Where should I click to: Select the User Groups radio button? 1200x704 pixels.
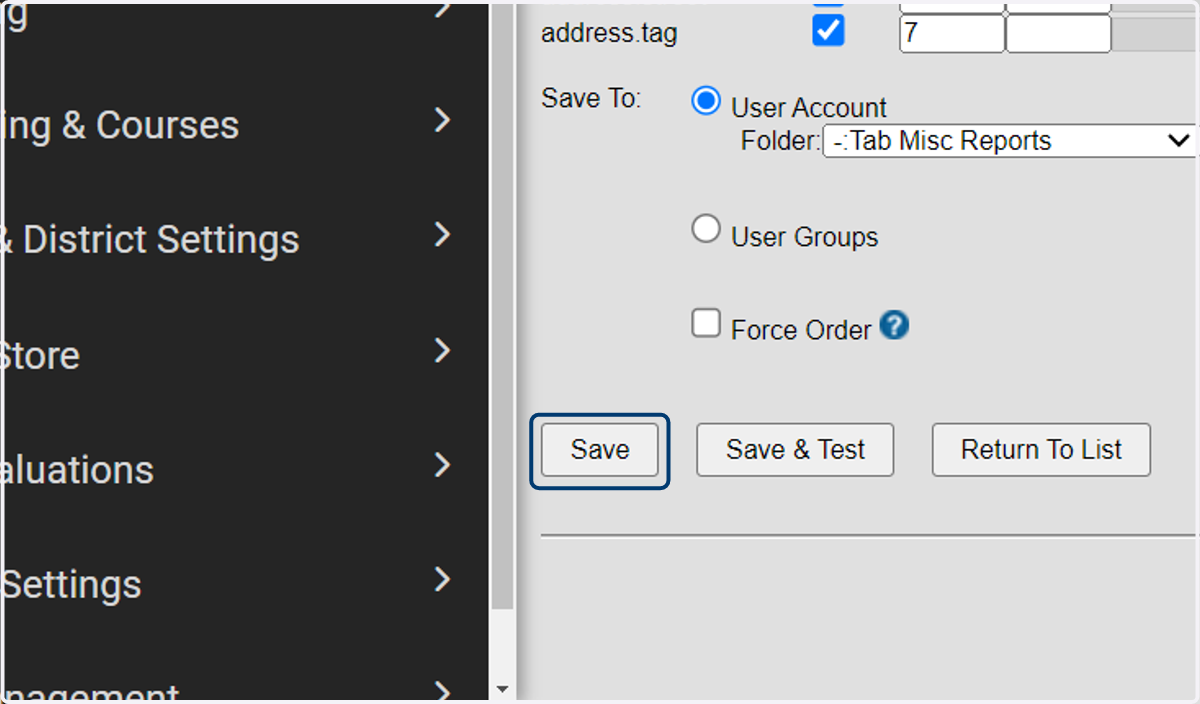(706, 230)
